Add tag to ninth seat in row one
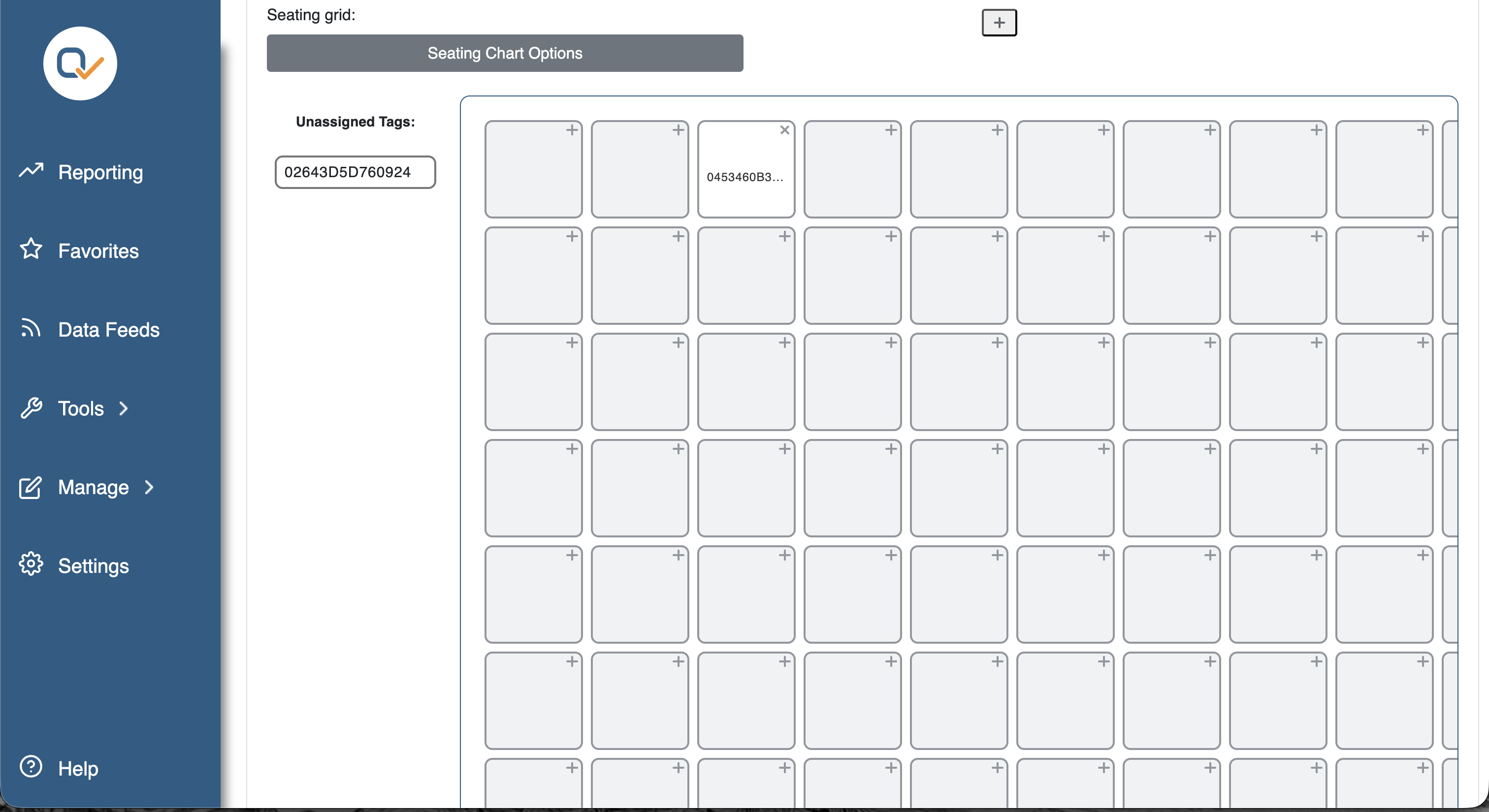 1423,130
